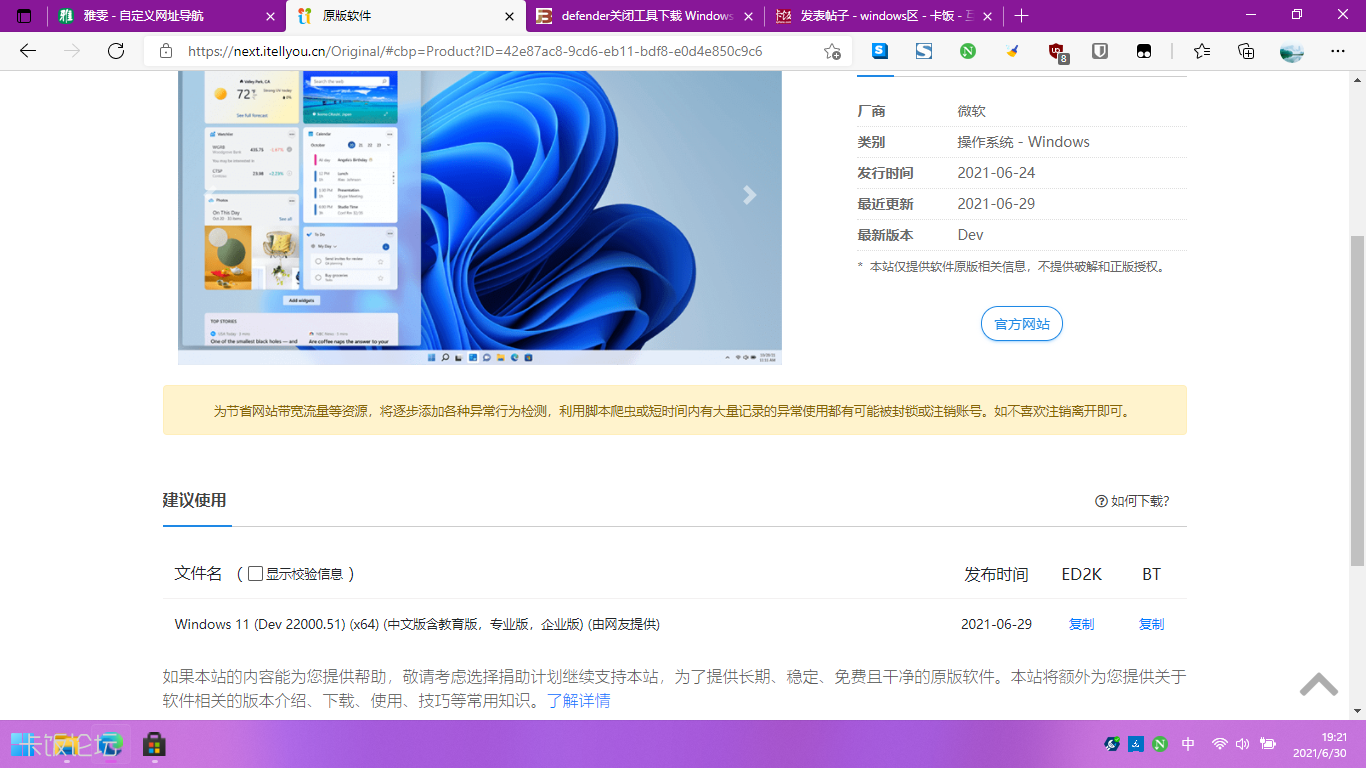The image size is (1366, 768).
Task: Open the Collections panel
Action: tap(1246, 51)
